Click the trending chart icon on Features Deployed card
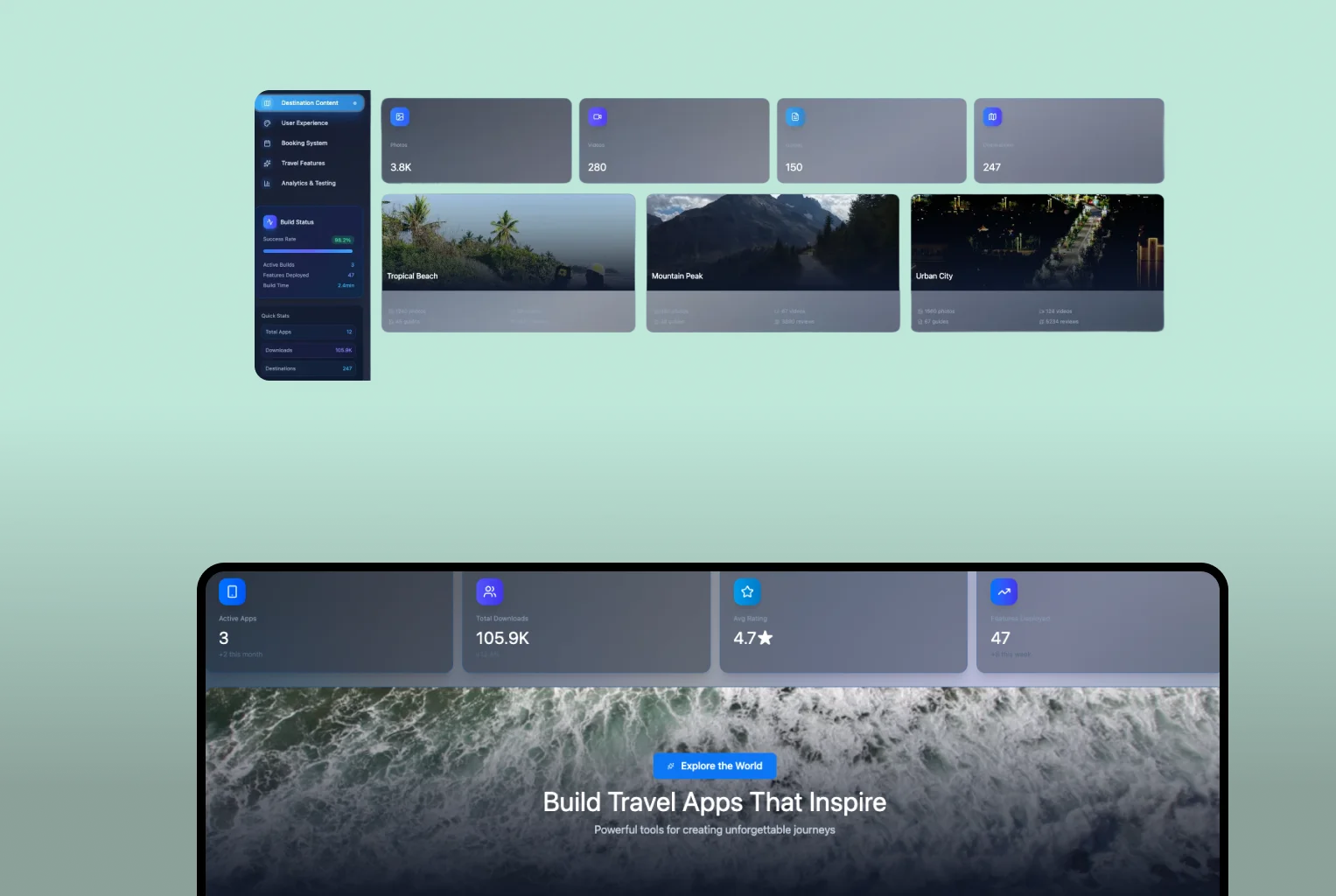Viewport: 1336px width, 896px height. click(x=1004, y=591)
